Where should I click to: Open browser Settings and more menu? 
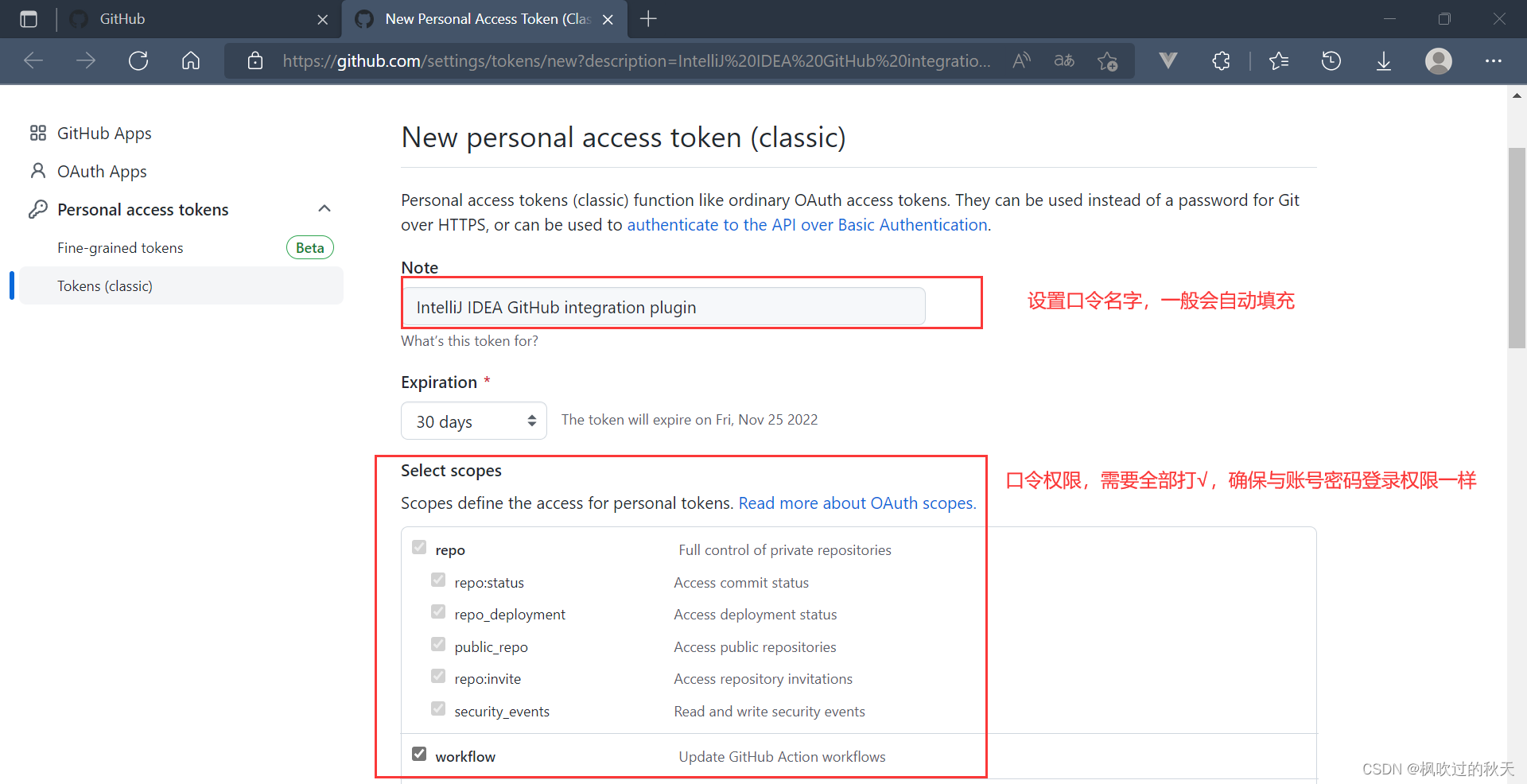pyautogui.click(x=1494, y=61)
